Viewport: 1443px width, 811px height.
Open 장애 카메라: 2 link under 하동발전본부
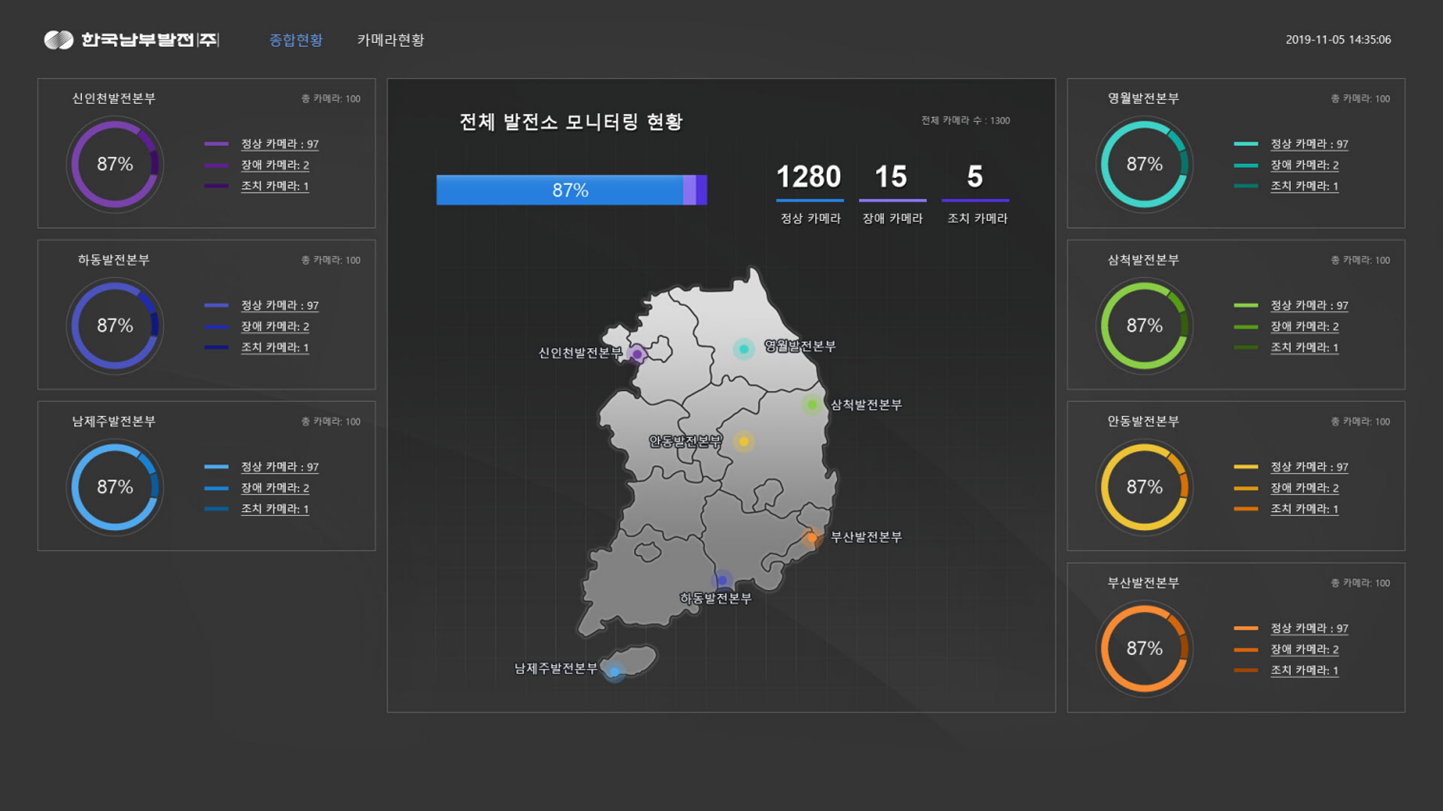click(274, 327)
